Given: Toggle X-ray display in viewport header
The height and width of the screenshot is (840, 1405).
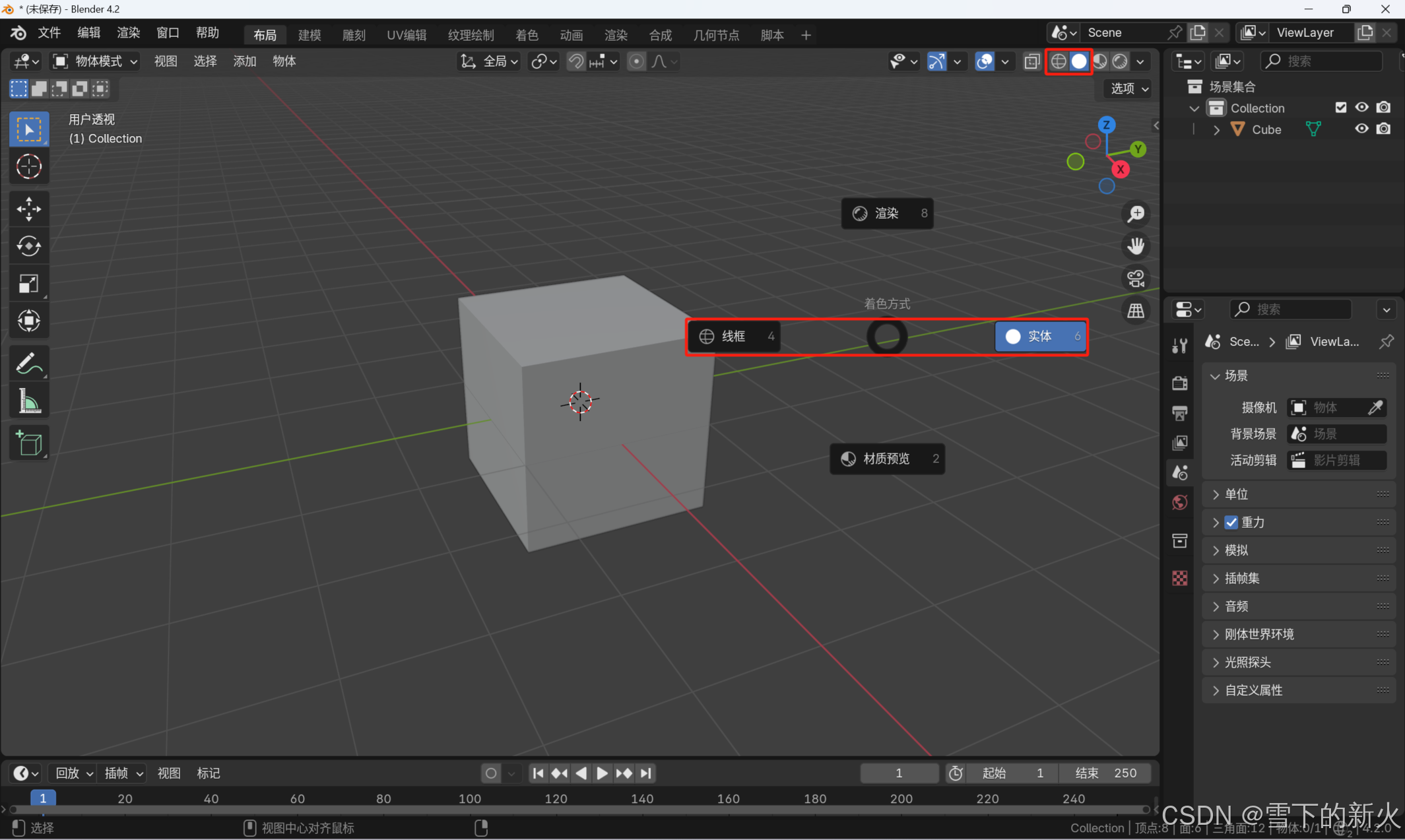Looking at the screenshot, I should 1031,61.
